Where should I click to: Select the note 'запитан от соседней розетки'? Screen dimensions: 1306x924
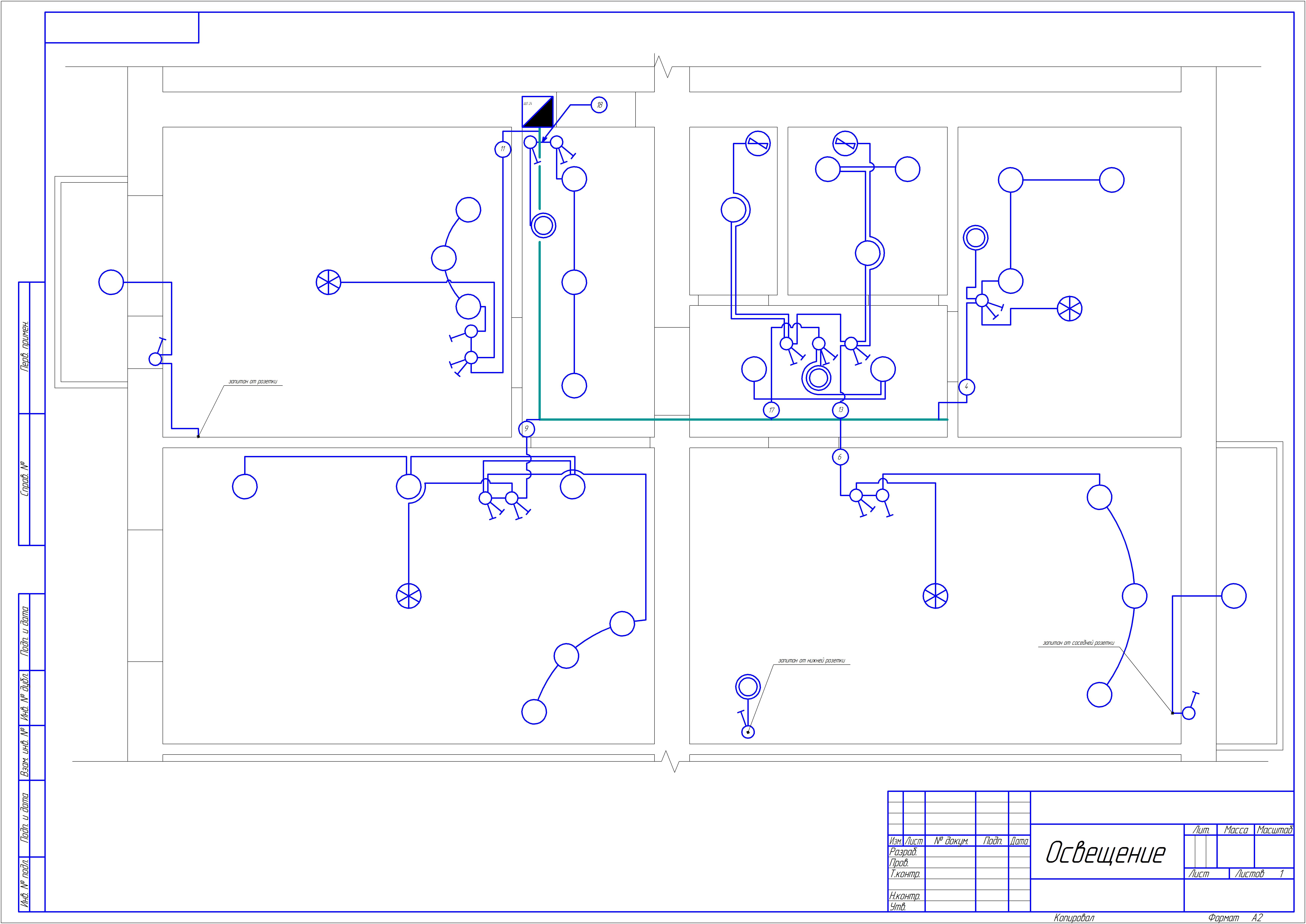(1078, 643)
